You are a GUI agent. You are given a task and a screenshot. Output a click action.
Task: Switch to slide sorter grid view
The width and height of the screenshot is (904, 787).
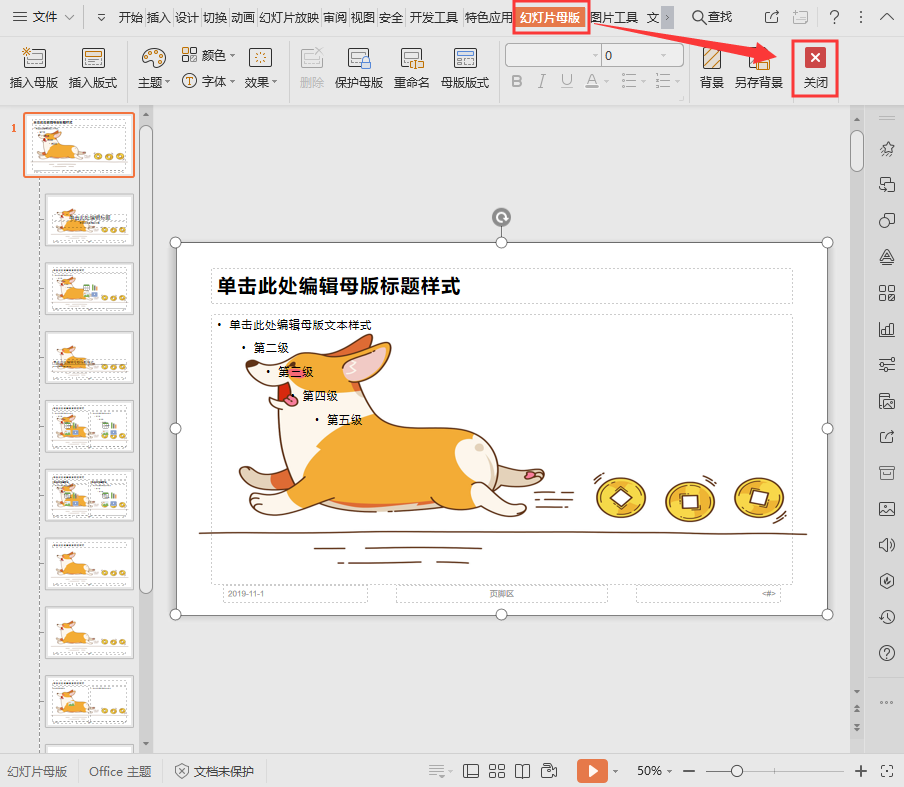click(x=497, y=771)
